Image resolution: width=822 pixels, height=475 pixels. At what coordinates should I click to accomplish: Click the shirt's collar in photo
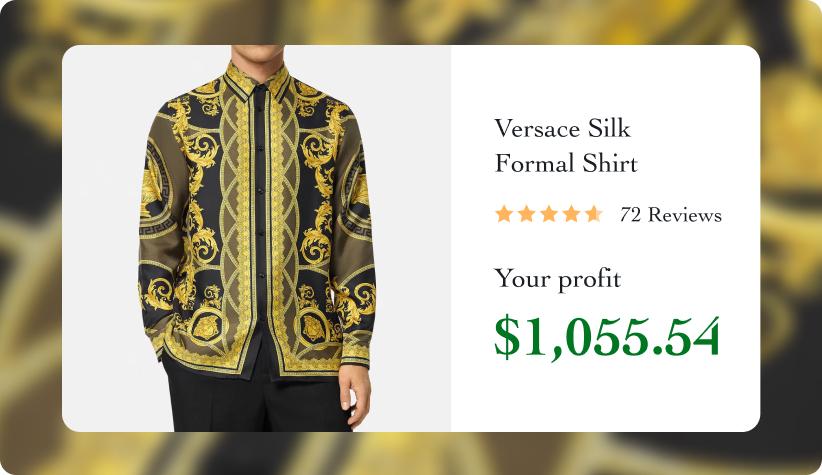click(x=256, y=81)
